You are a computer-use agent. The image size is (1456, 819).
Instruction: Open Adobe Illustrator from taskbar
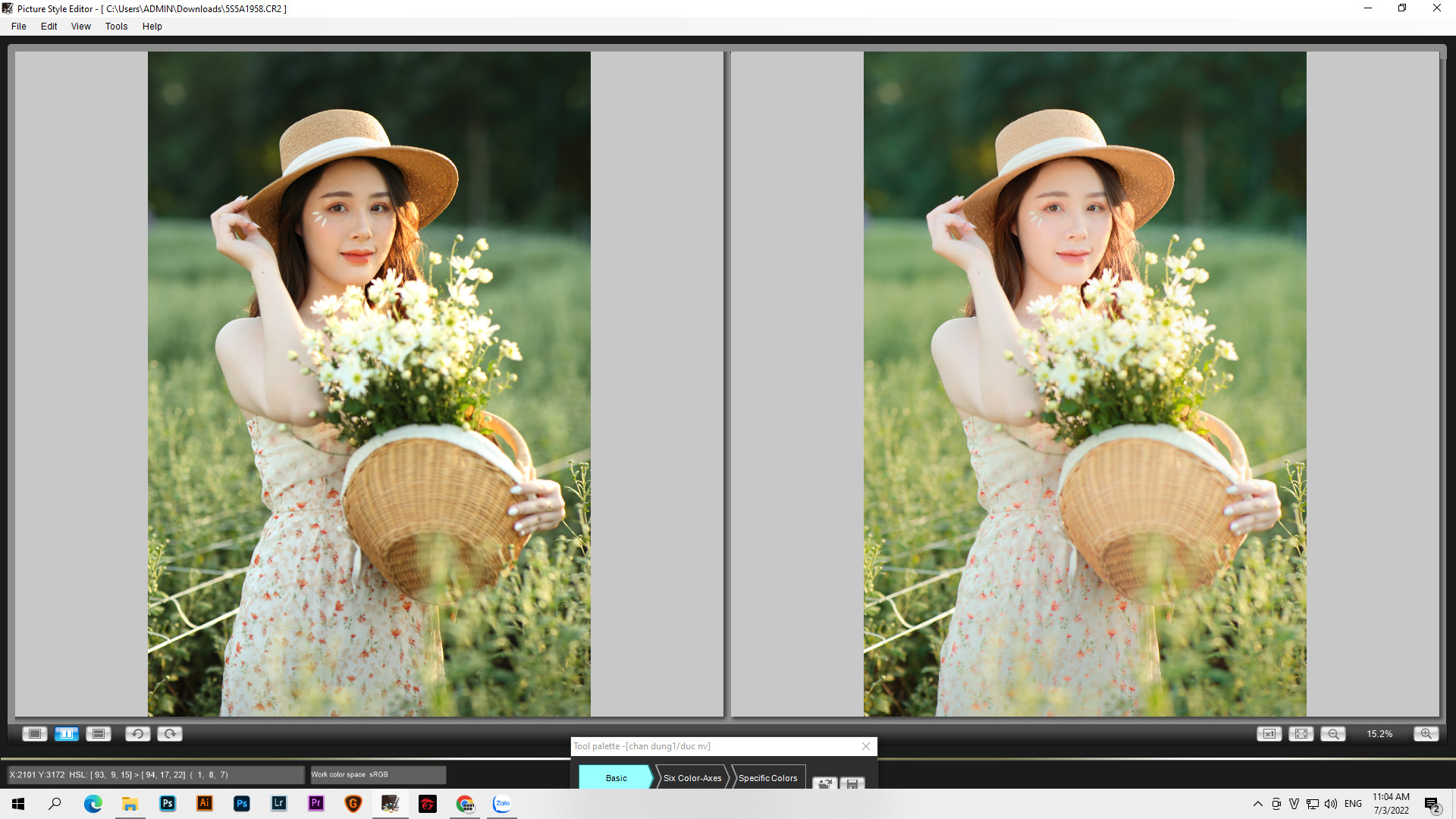click(x=205, y=804)
